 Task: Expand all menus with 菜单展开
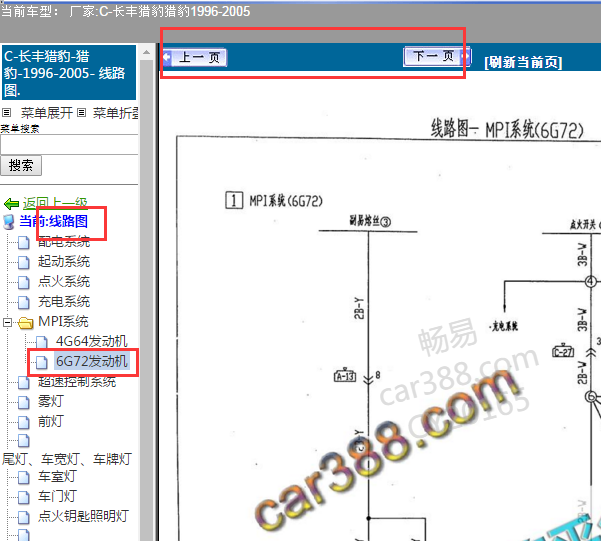pos(46,113)
